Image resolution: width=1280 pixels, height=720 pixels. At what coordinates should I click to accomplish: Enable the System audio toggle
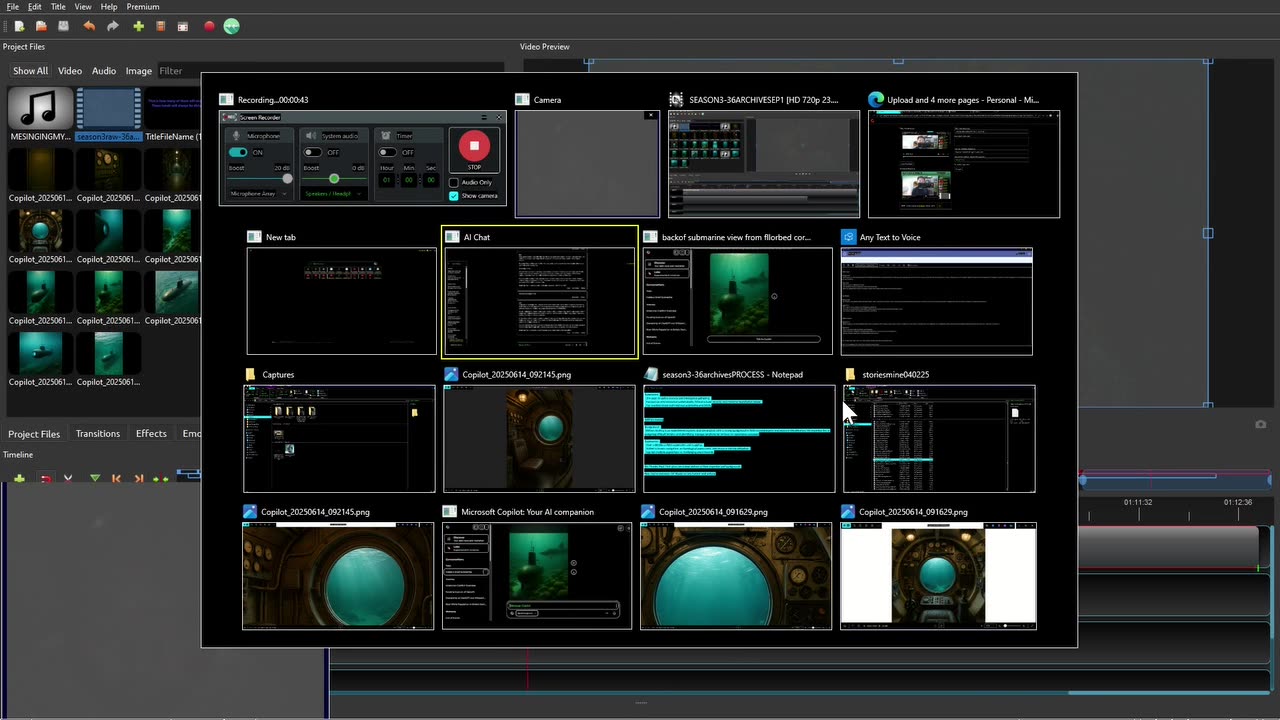pyautogui.click(x=313, y=152)
